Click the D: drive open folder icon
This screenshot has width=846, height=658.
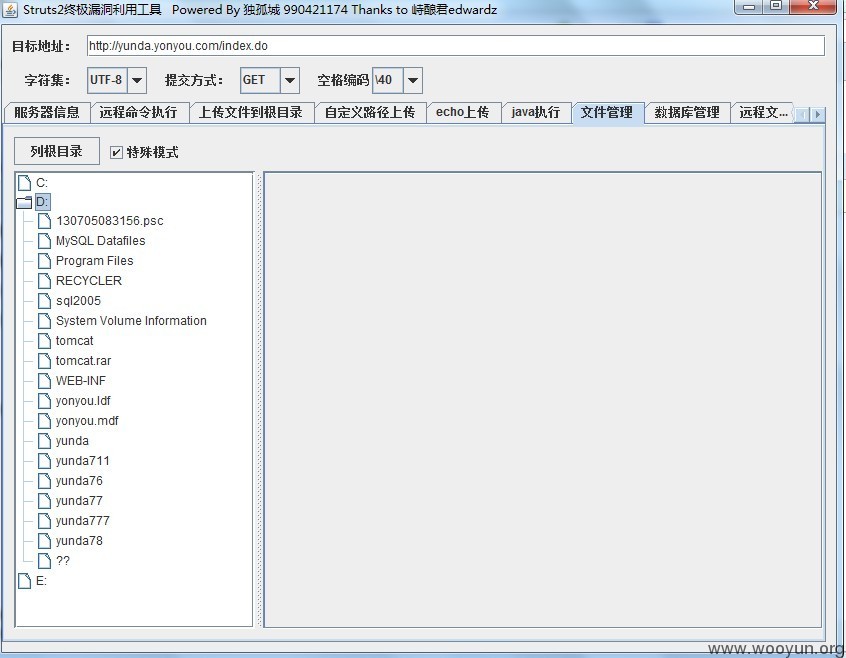pyautogui.click(x=24, y=203)
